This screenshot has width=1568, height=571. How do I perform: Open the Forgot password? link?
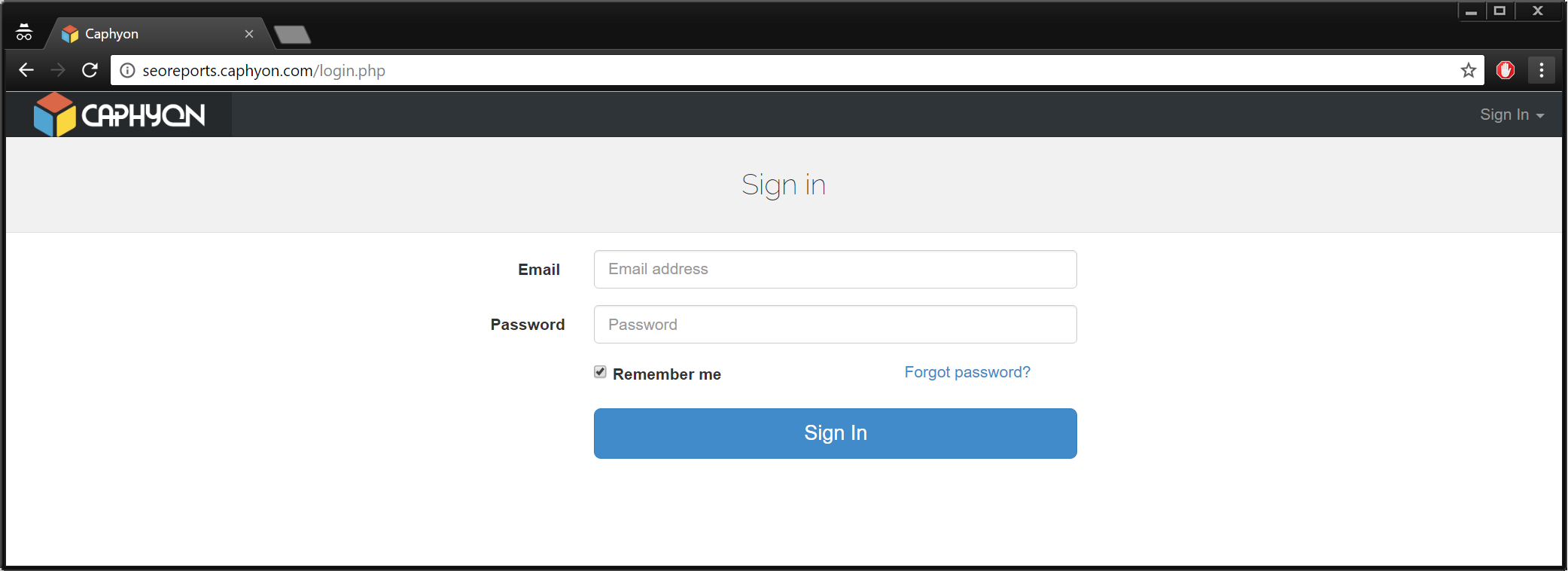pyautogui.click(x=967, y=372)
